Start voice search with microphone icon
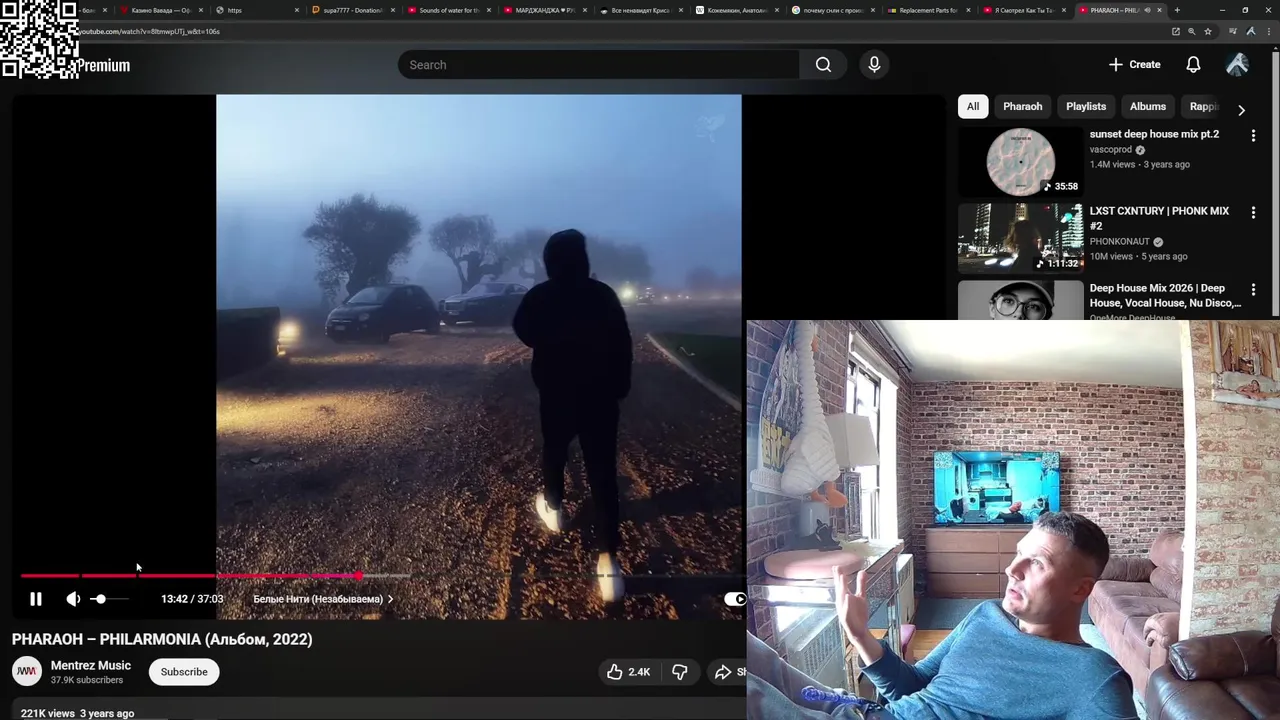 coord(874,65)
